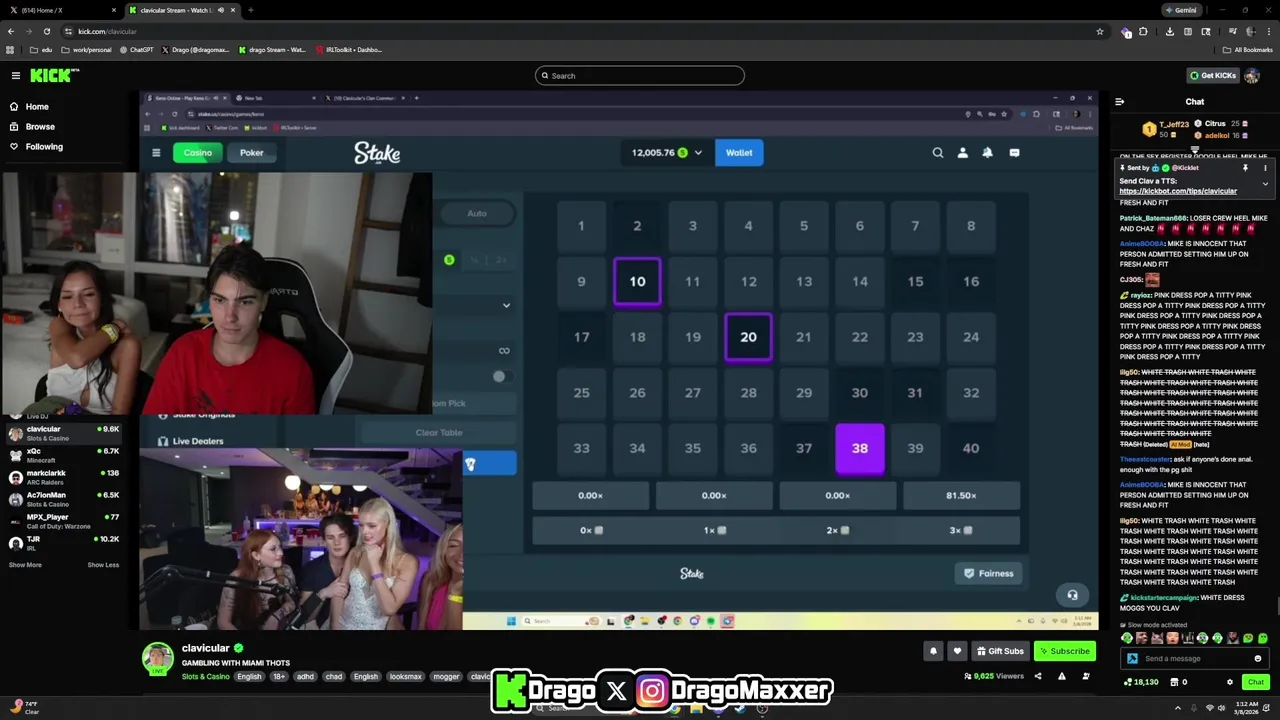The image size is (1280, 720).
Task: Open Browse in Kick sidebar
Action: (x=40, y=126)
